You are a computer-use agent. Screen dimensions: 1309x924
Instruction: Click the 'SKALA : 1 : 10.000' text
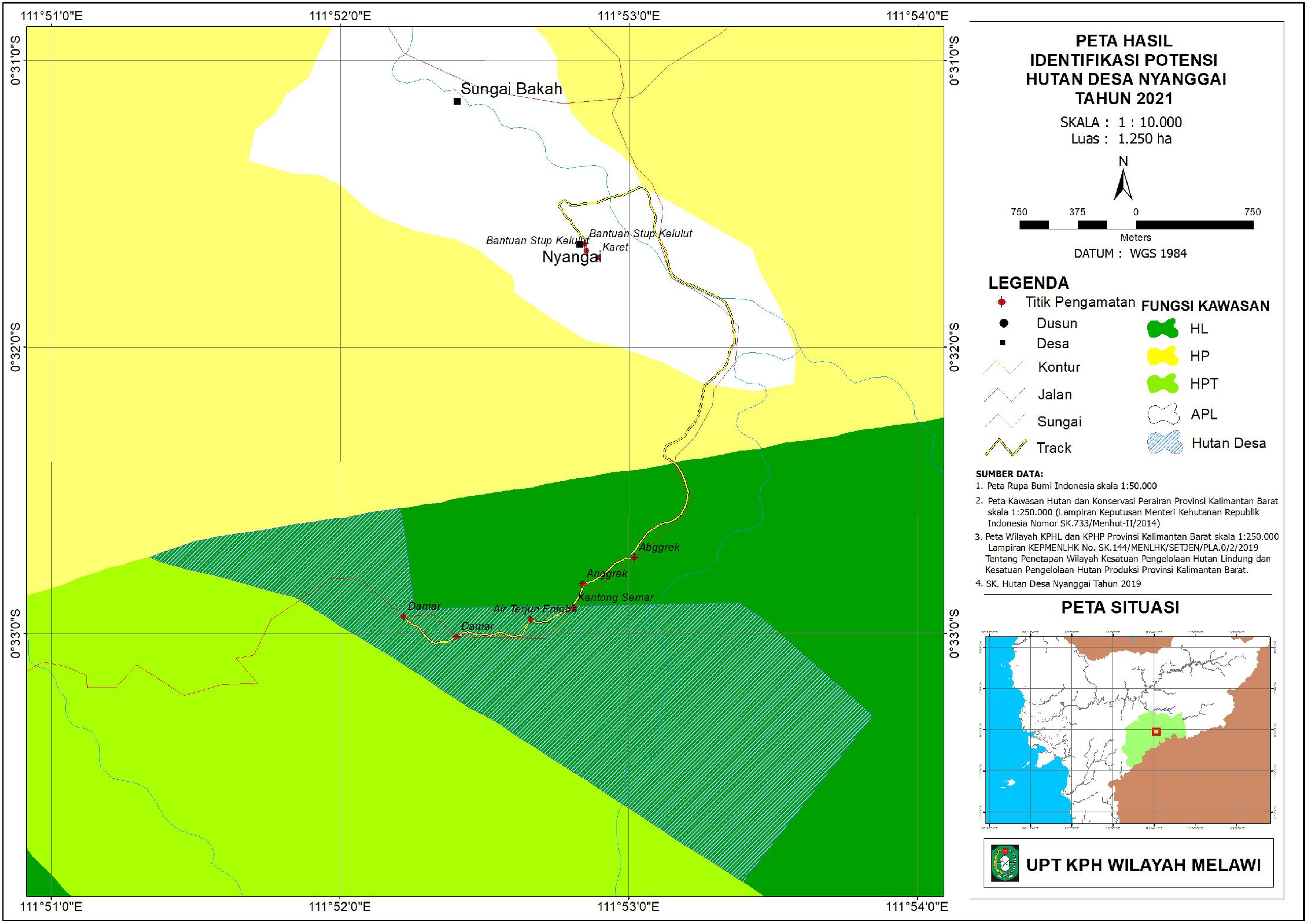click(x=1121, y=122)
